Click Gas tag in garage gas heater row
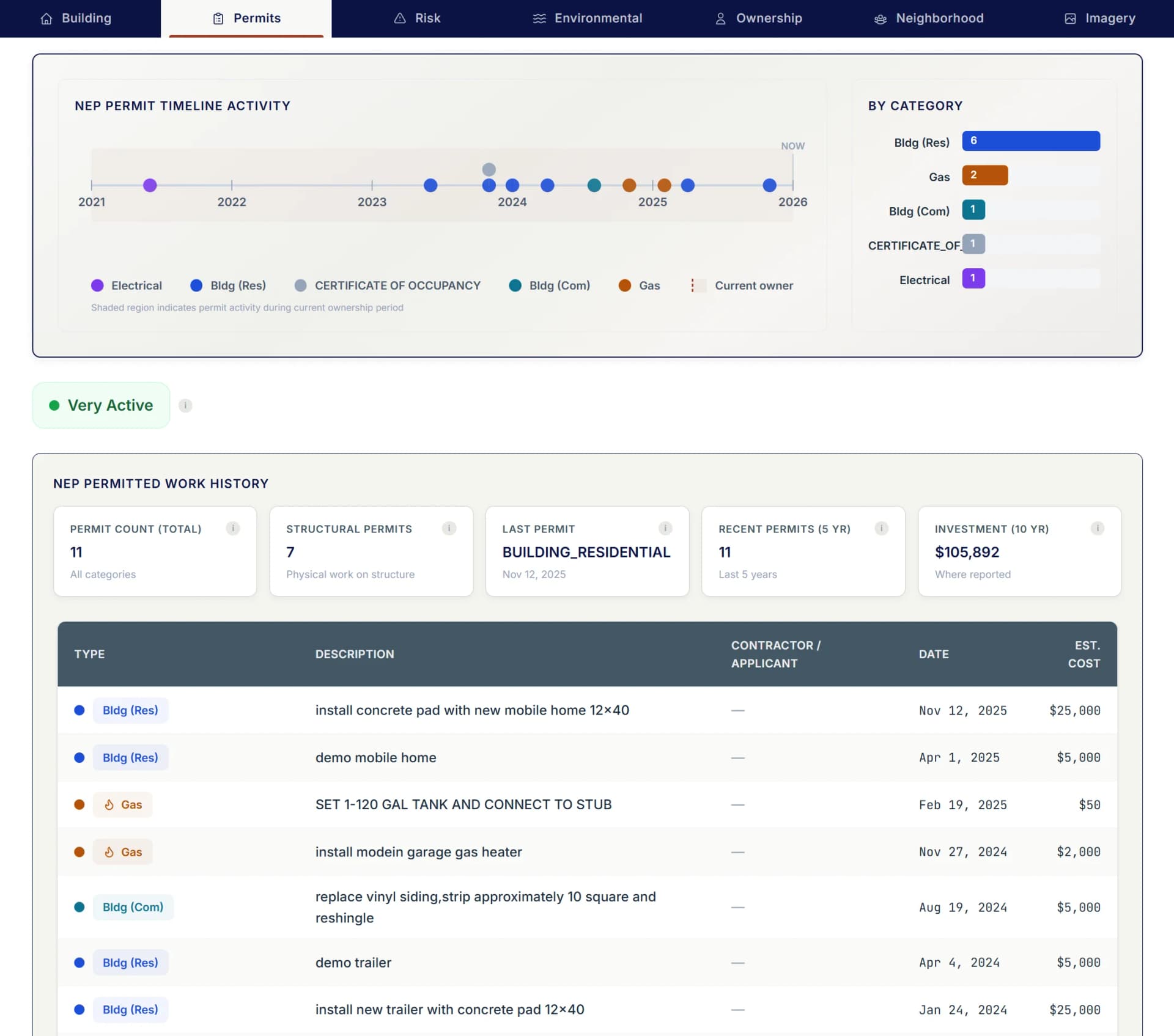The width and height of the screenshot is (1174, 1036). (x=122, y=852)
